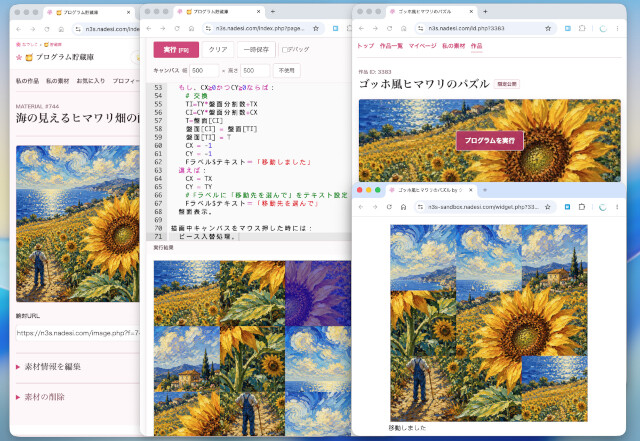Click blue extension icon in code editor window
The image size is (640, 441).
(x=336, y=28)
